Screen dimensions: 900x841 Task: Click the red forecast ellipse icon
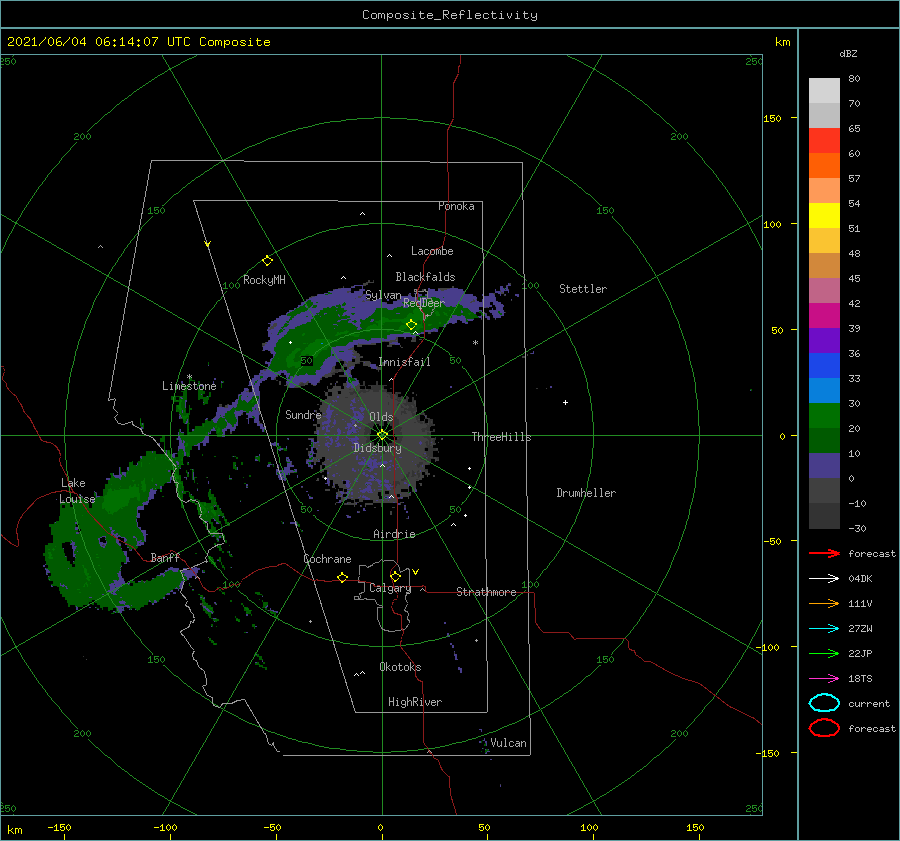coord(824,728)
